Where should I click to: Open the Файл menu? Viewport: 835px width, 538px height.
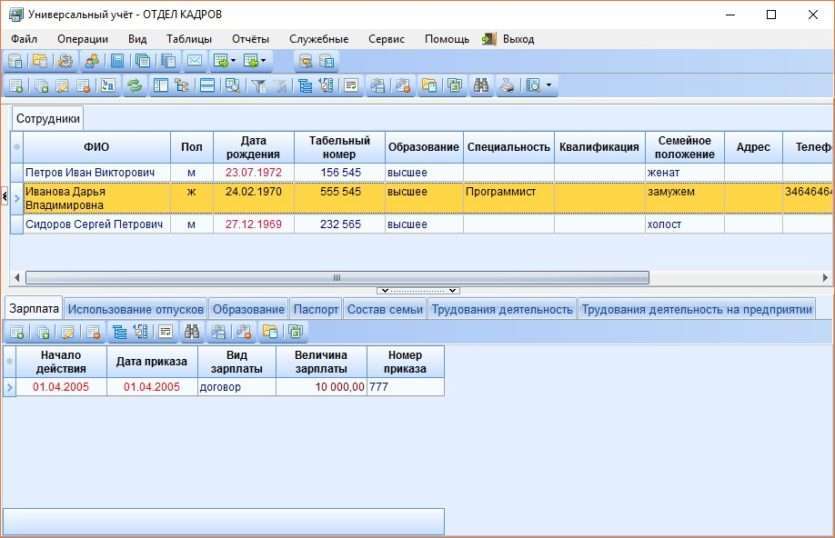(24, 39)
